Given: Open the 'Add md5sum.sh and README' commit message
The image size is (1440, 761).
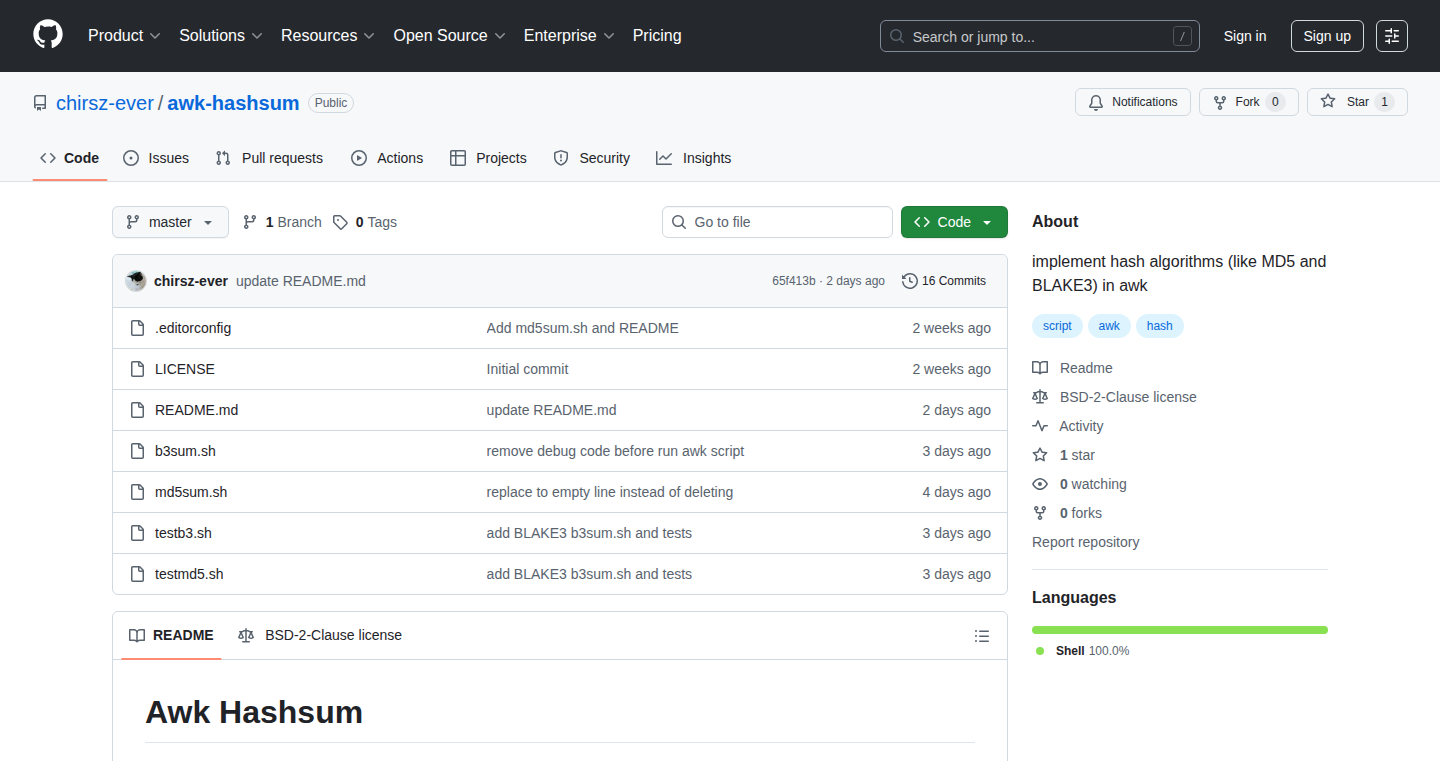Looking at the screenshot, I should point(583,328).
